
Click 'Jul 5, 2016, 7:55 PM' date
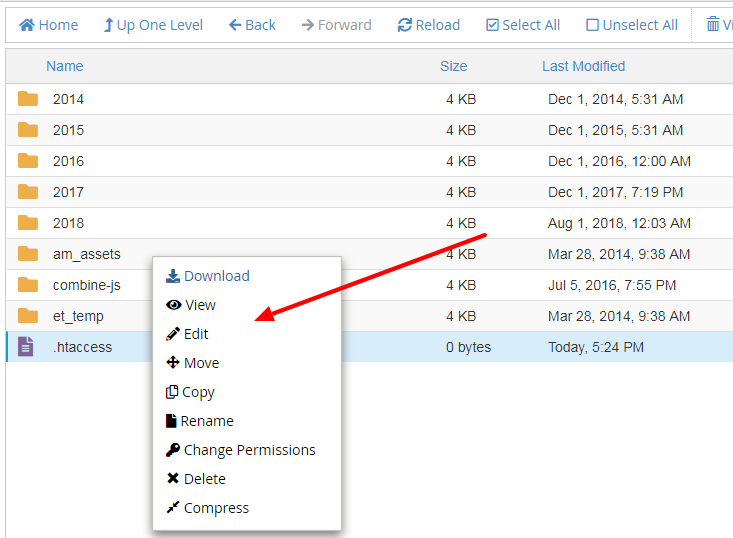tap(612, 285)
